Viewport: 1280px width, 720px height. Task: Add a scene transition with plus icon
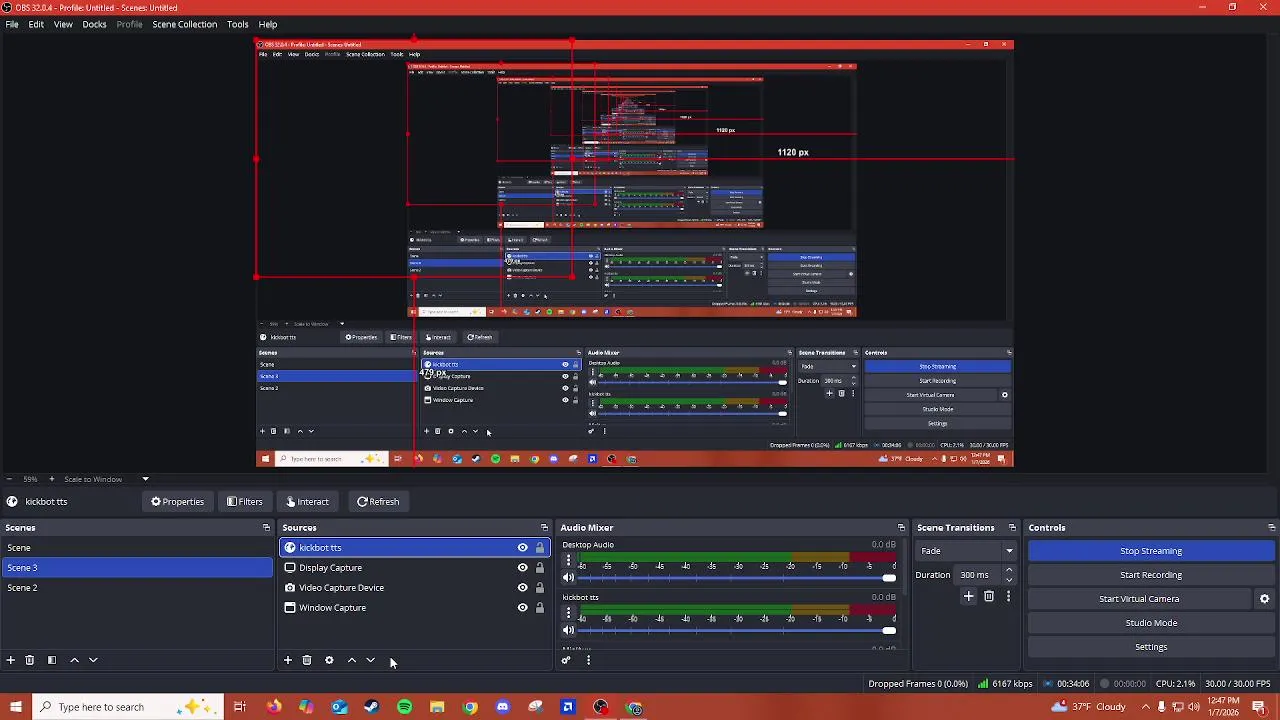[x=968, y=597]
